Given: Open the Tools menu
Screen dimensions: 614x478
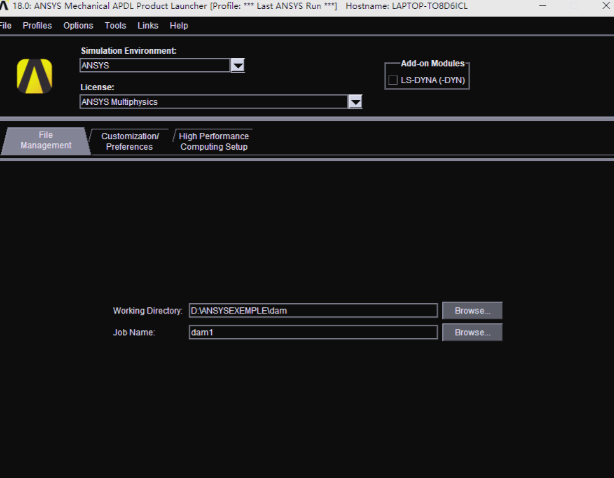Looking at the screenshot, I should [x=115, y=25].
